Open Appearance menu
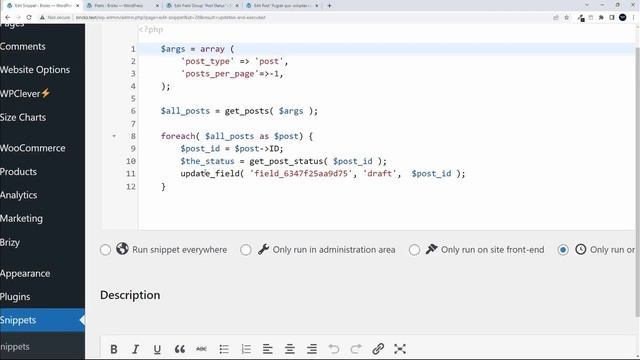 [x=25, y=273]
